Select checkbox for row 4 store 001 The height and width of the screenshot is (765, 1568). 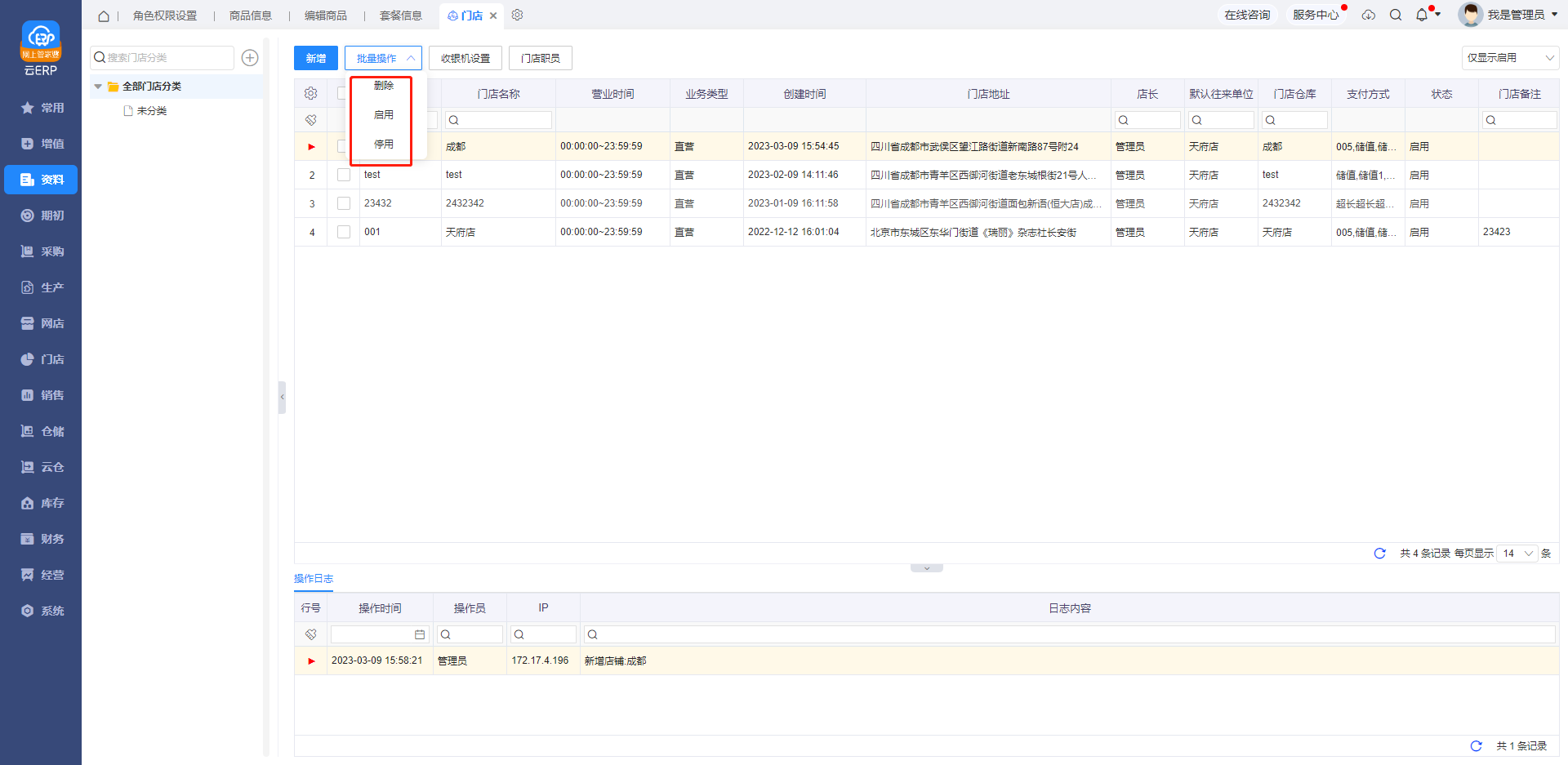coord(344,232)
